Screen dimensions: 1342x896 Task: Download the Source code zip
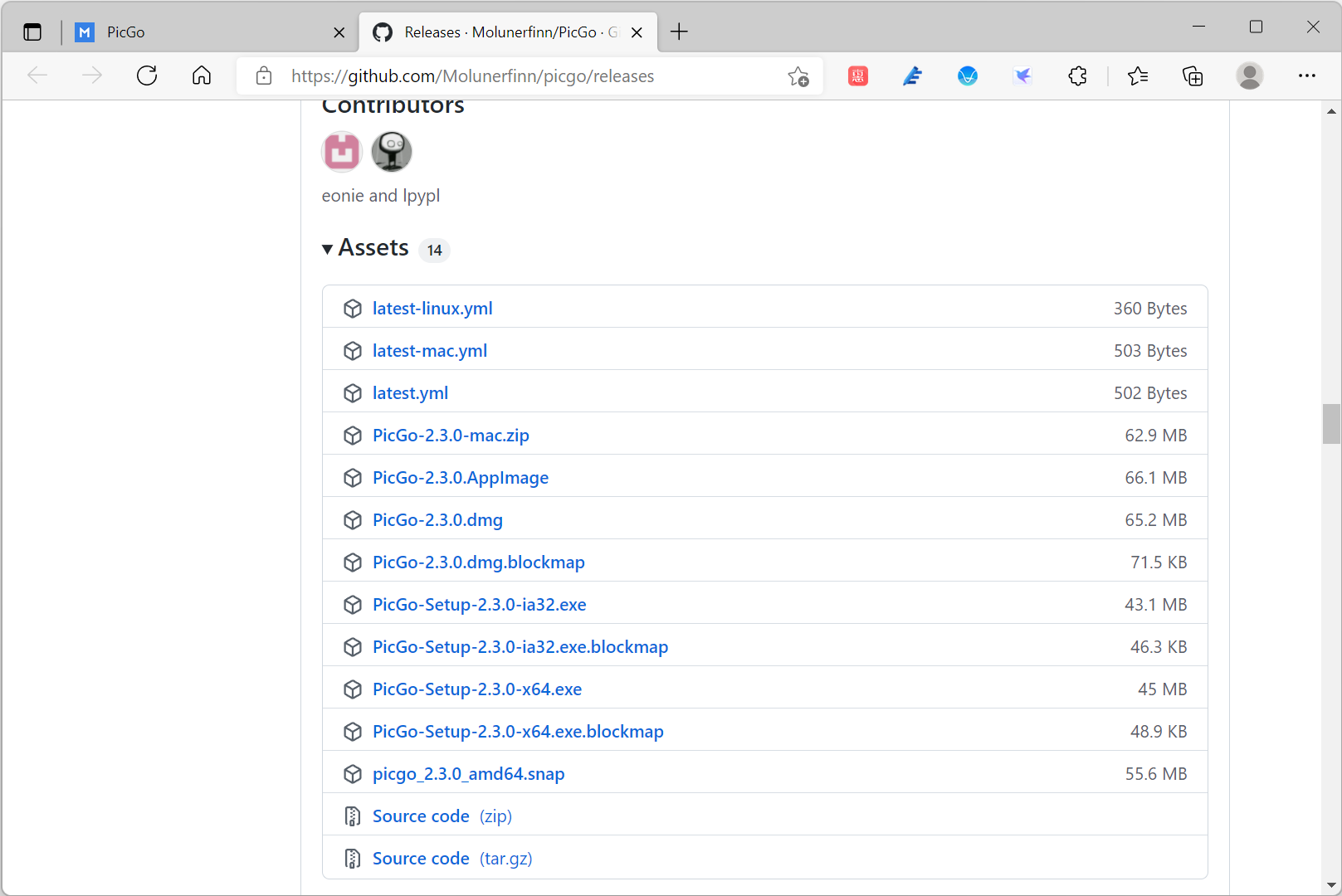tap(422, 816)
